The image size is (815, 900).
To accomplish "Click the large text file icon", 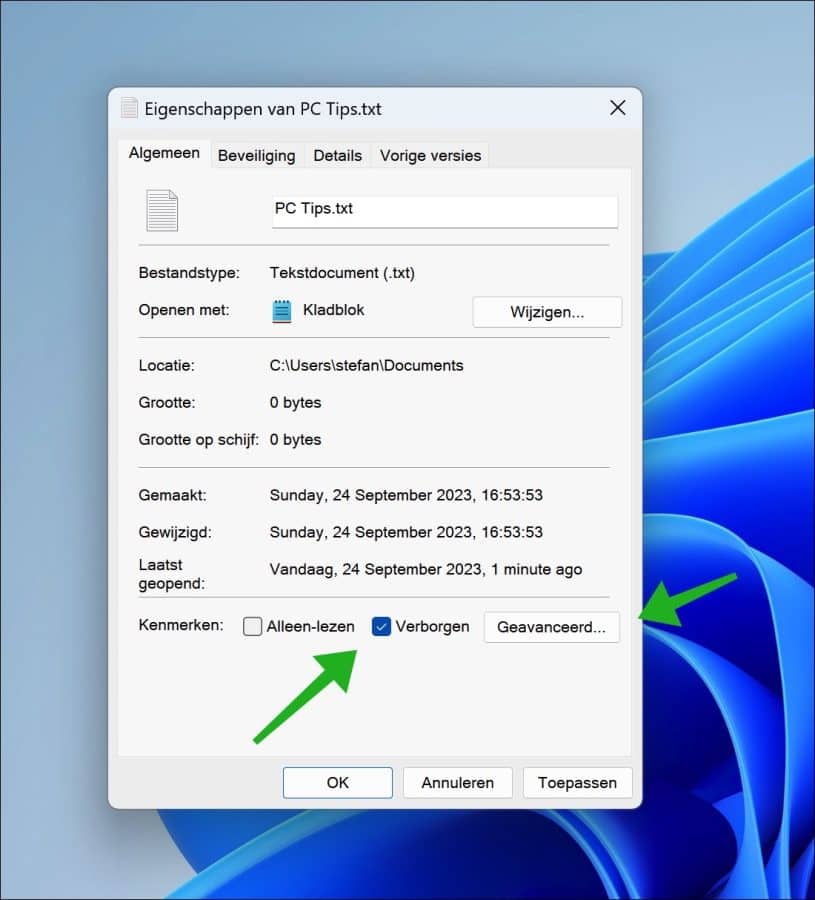I will 162,211.
